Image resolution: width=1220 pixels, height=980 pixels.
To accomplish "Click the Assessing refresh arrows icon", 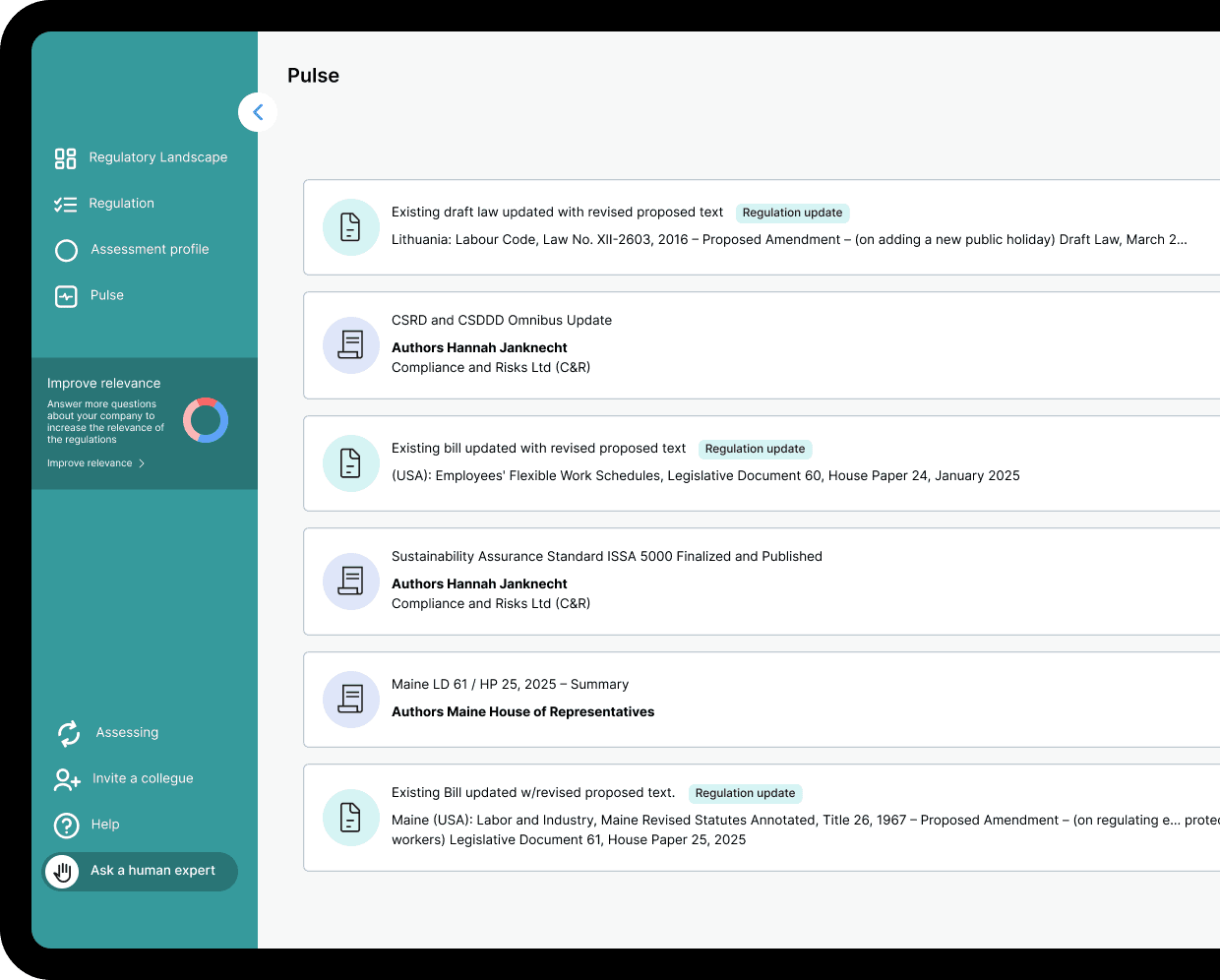I will tap(69, 733).
